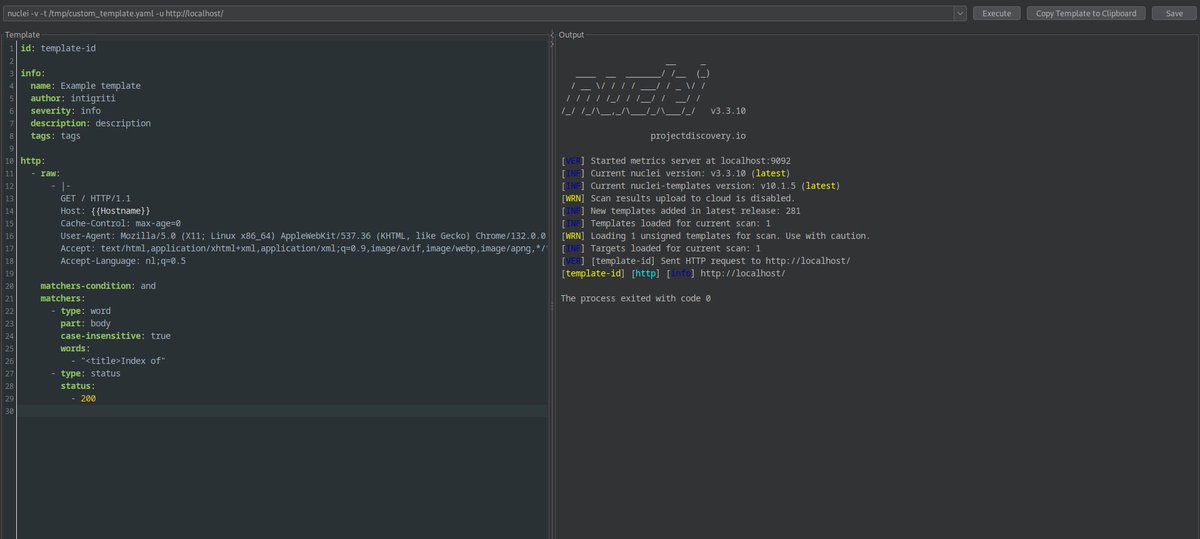Click the 'matchers:' line
The width and height of the screenshot is (1200, 539).
(x=63, y=298)
